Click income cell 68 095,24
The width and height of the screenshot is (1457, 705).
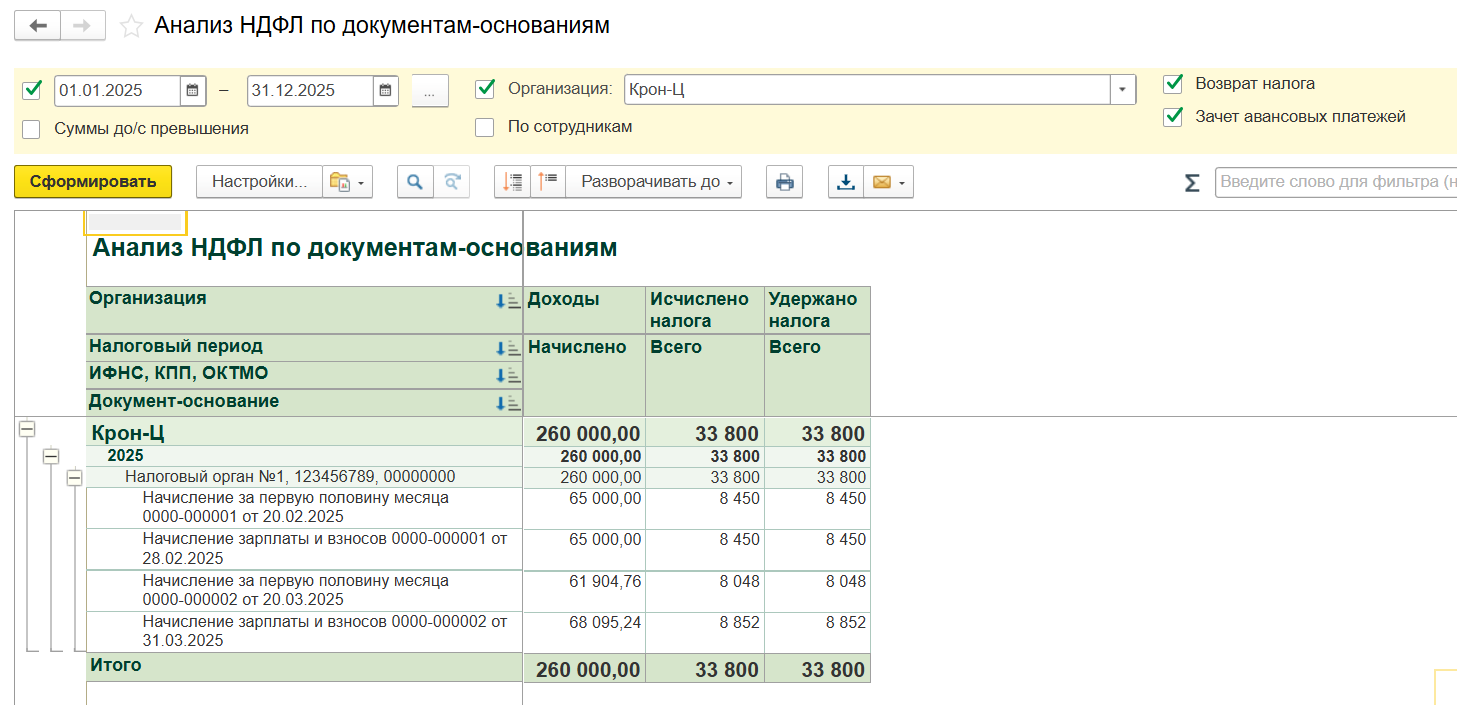pos(584,631)
